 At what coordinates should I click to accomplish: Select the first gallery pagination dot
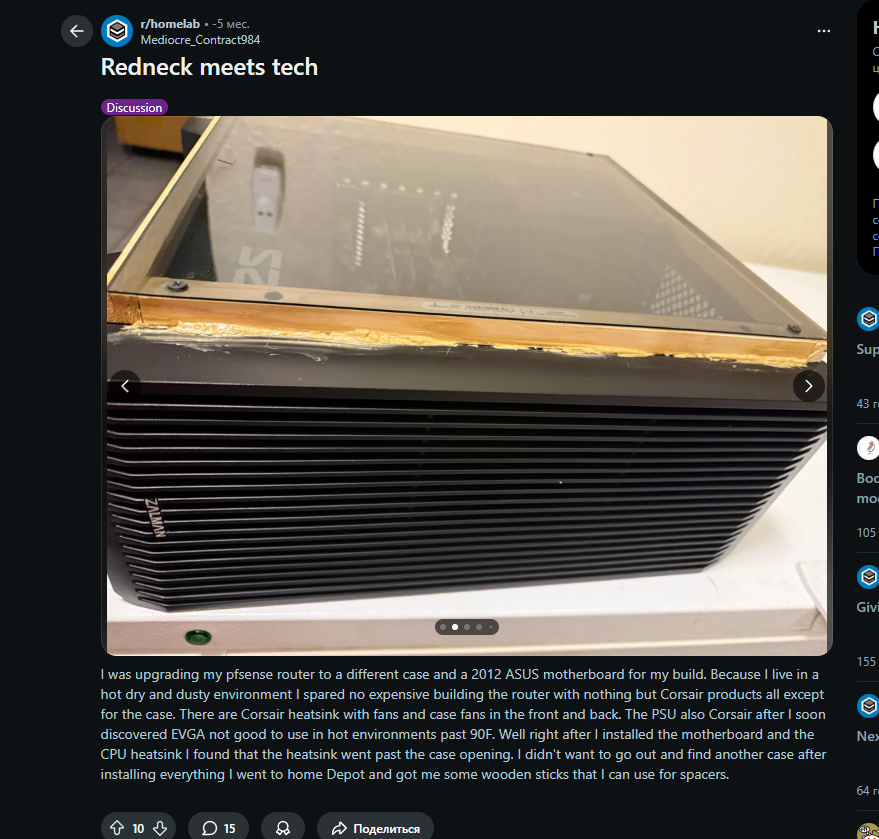tap(443, 627)
